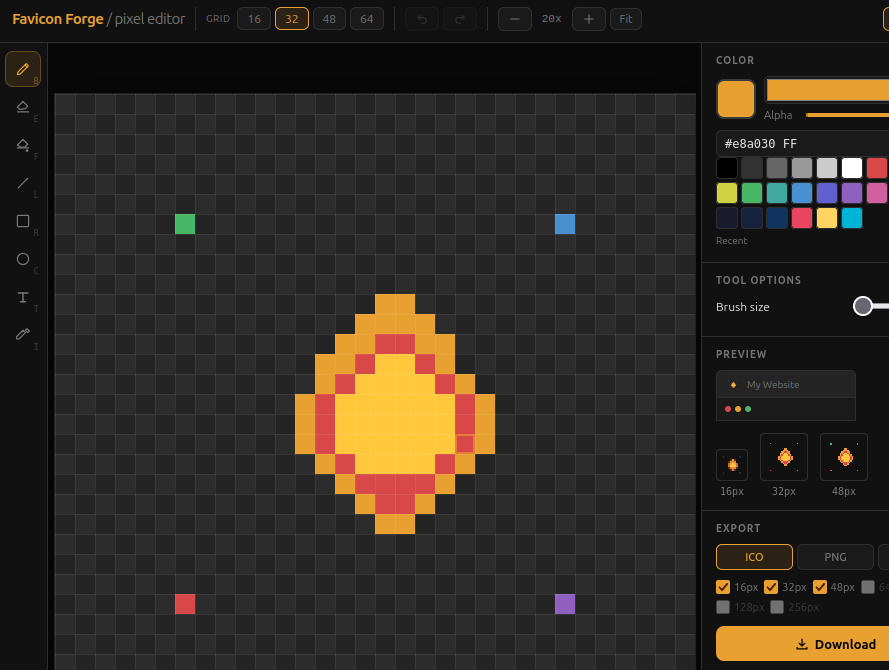Viewport: 889px width, 670px height.
Task: Pick the light gray palette swatch
Action: click(x=827, y=168)
